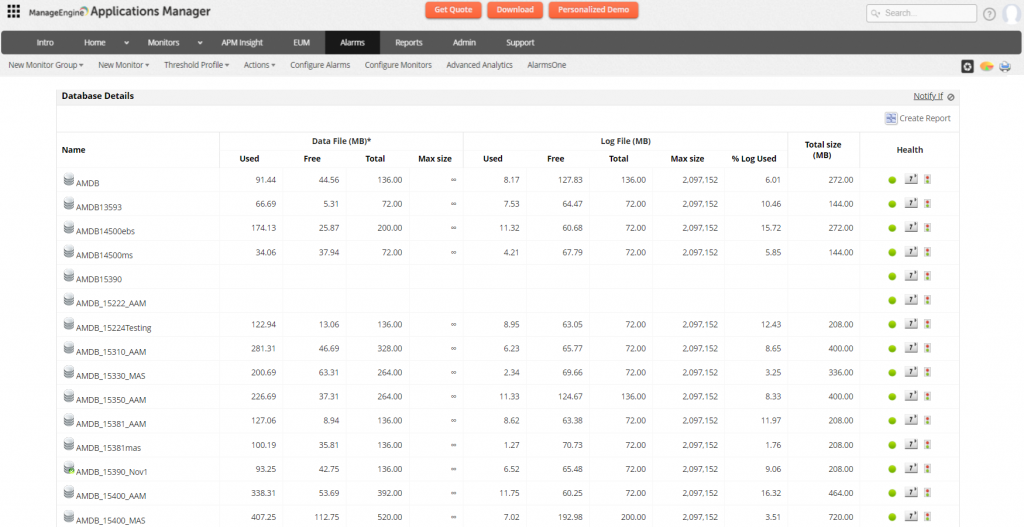Switch to the Reports tab
Screen dimensions: 1024x527
[408, 43]
